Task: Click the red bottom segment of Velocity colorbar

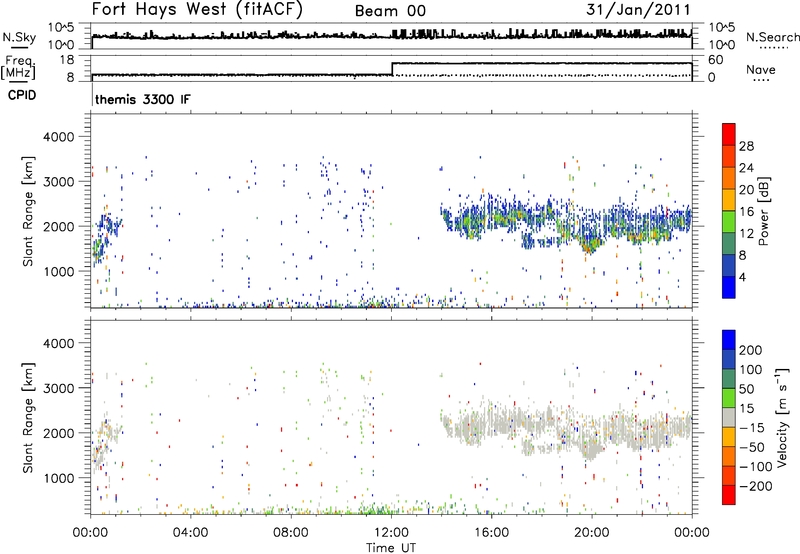Action: pyautogui.click(x=729, y=495)
